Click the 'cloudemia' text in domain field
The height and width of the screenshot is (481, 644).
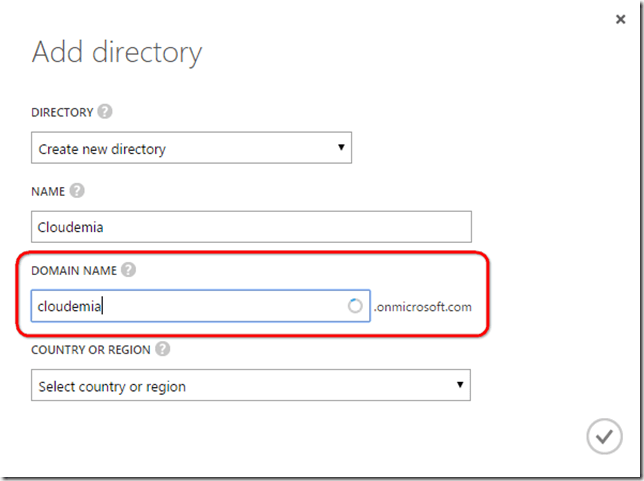click(x=70, y=306)
